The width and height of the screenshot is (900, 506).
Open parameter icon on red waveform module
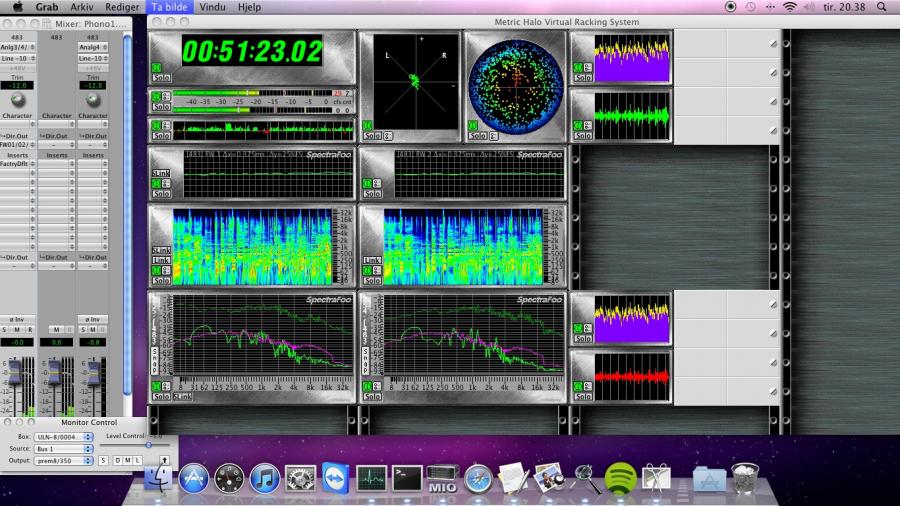coord(588,387)
